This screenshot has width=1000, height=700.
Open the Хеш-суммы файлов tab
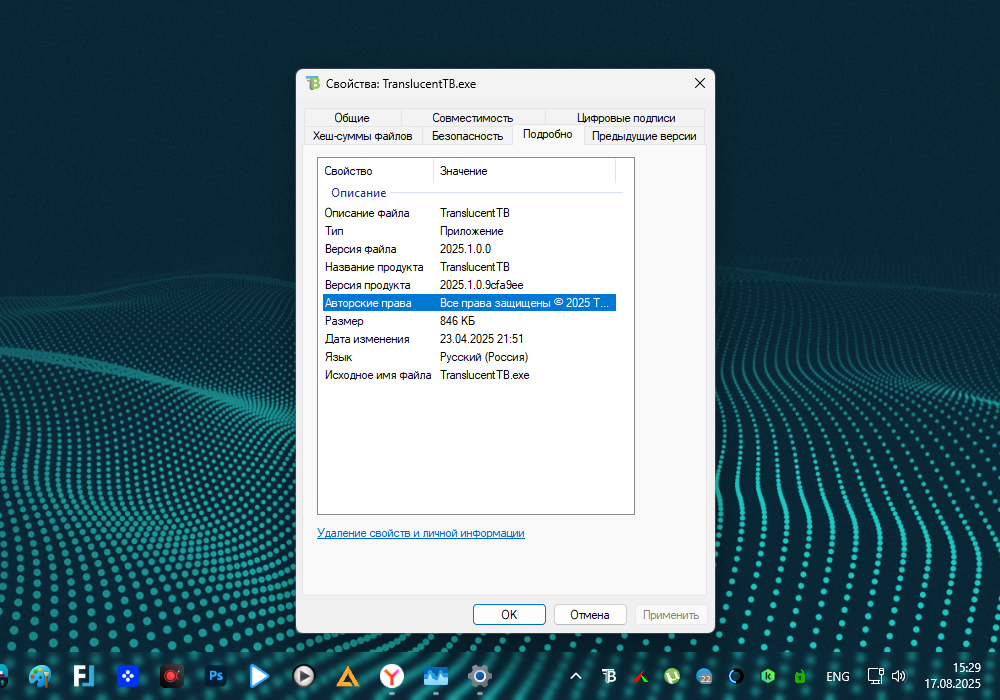pos(362,136)
